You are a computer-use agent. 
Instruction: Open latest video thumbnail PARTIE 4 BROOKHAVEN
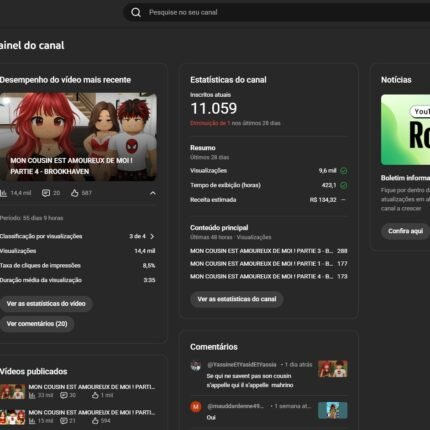[78, 137]
